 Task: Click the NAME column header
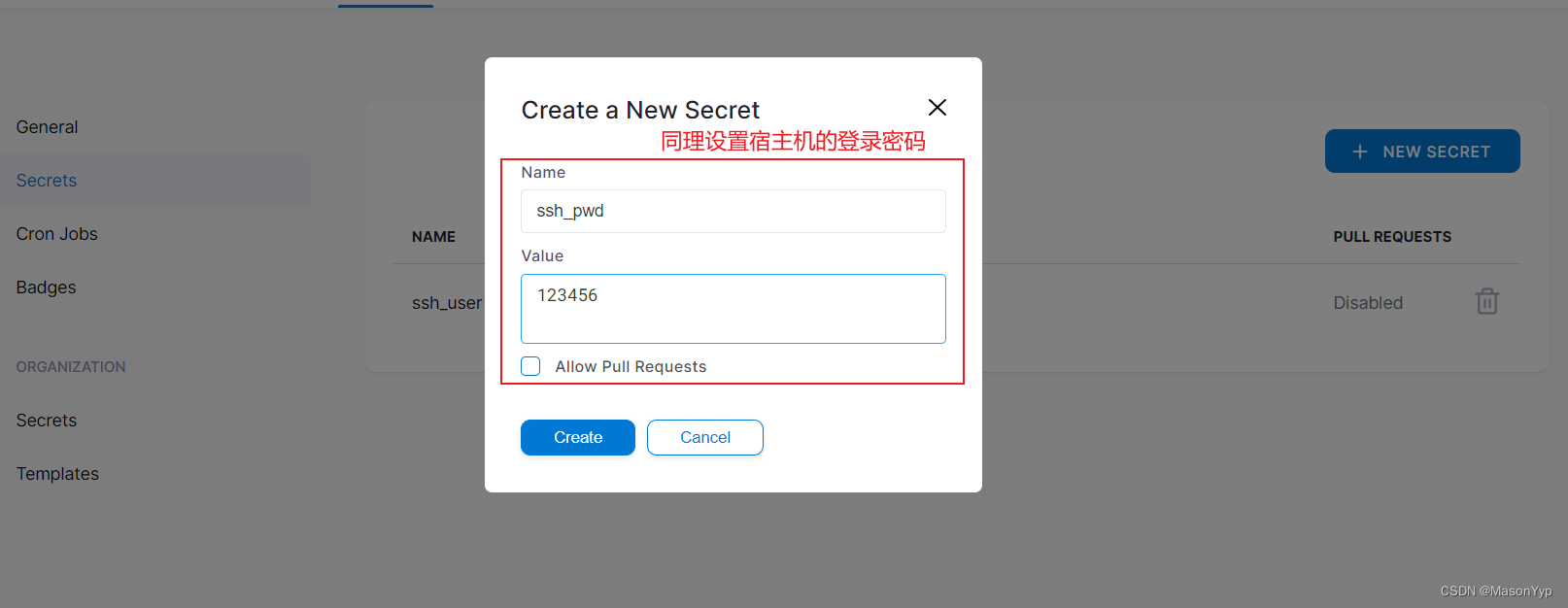click(433, 236)
